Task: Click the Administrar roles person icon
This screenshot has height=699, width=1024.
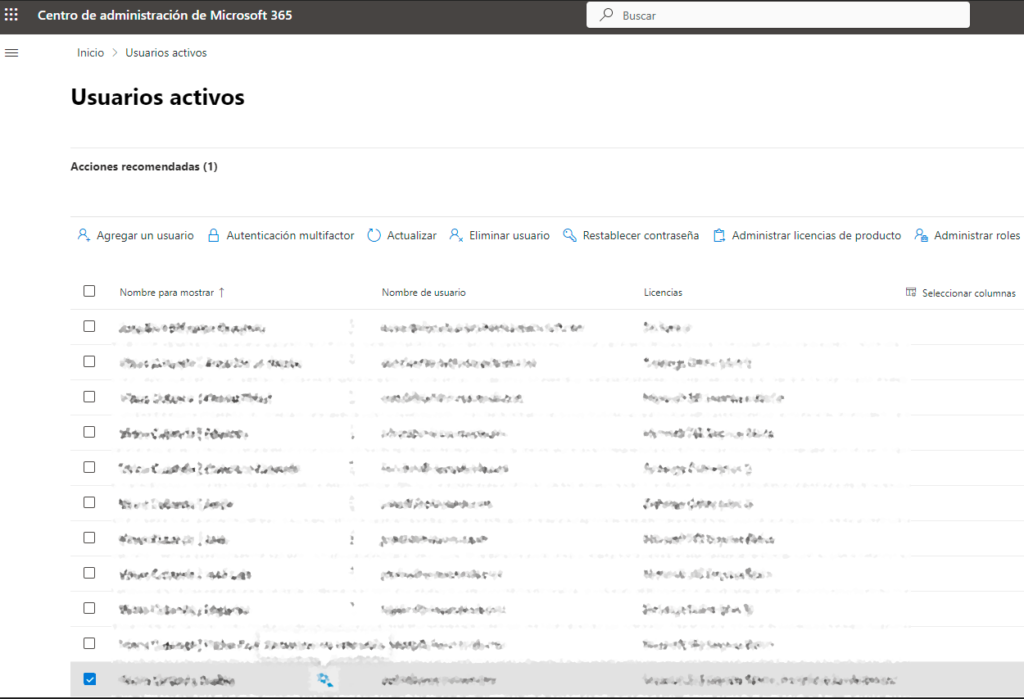Action: (x=921, y=235)
